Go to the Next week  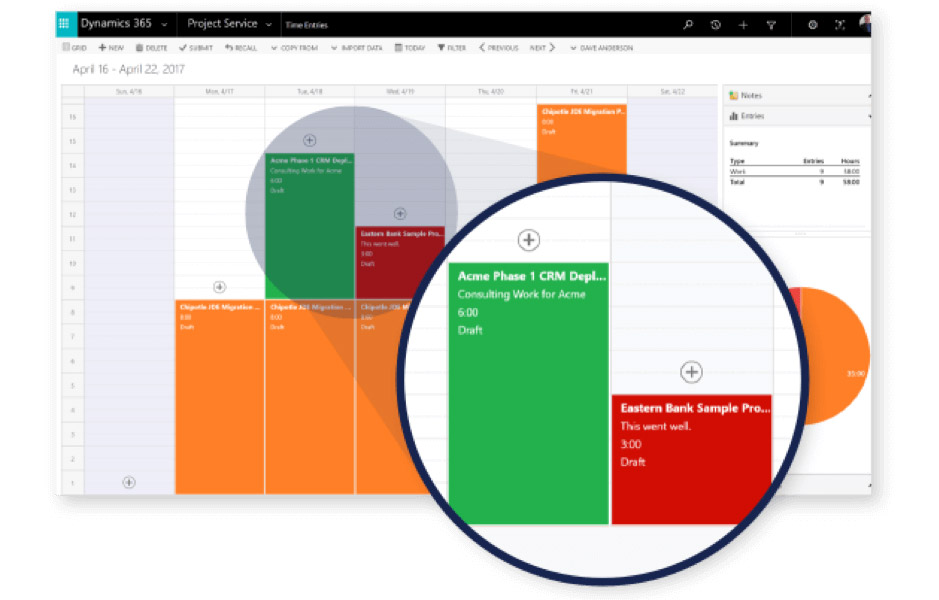coord(543,48)
